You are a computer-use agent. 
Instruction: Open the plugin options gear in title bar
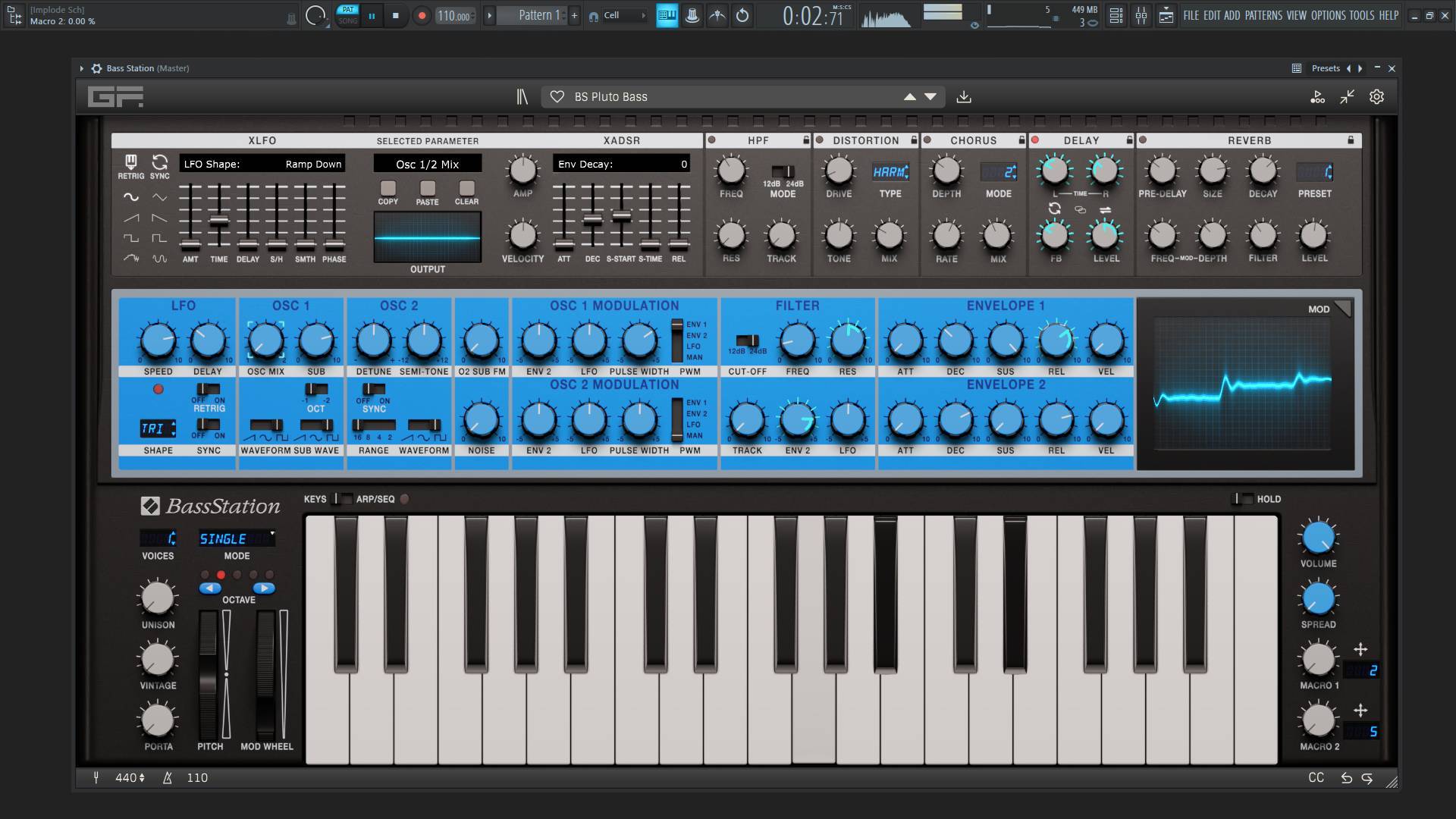pos(96,68)
